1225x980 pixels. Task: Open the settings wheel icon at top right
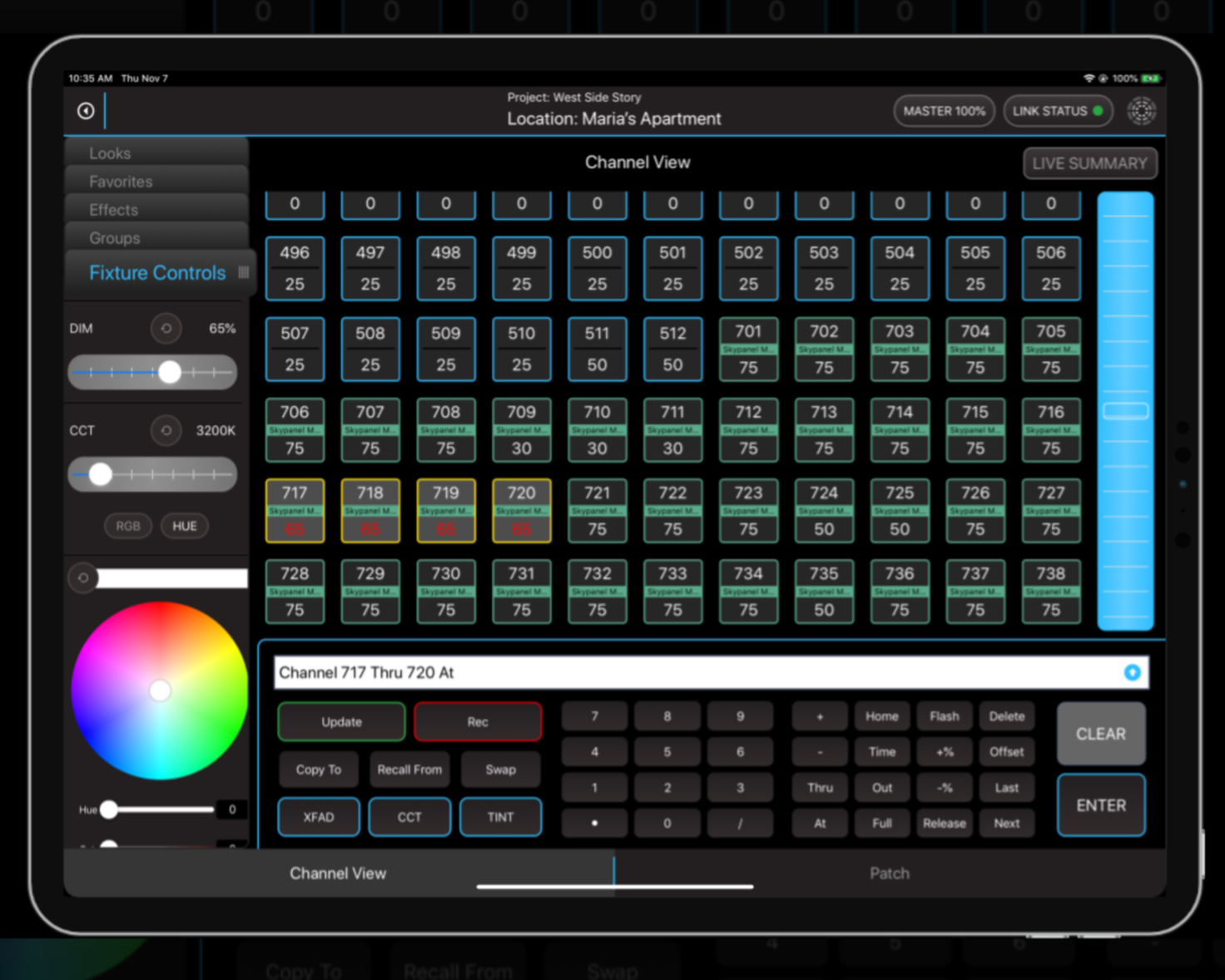pyautogui.click(x=1141, y=111)
